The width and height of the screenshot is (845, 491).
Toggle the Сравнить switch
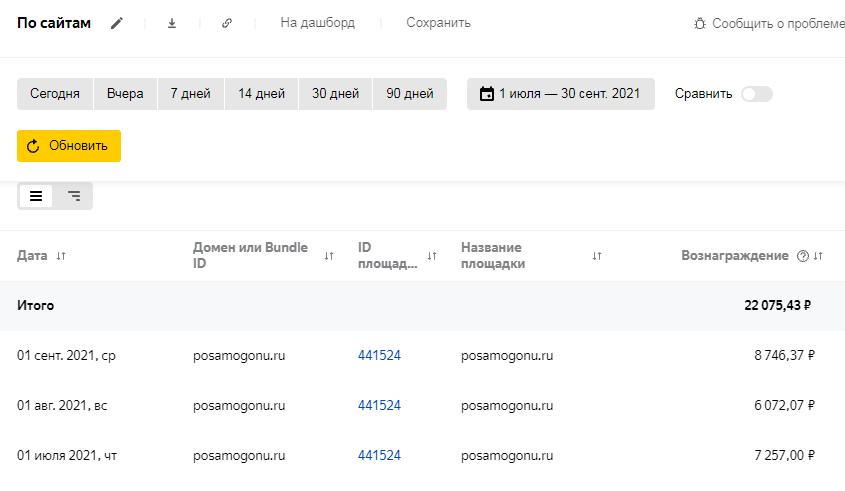[756, 94]
